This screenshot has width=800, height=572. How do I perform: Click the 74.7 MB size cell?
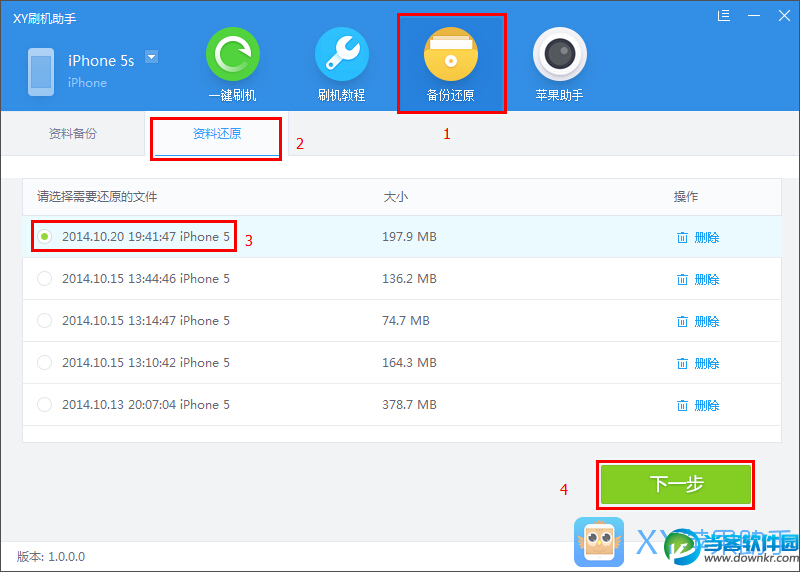406,320
